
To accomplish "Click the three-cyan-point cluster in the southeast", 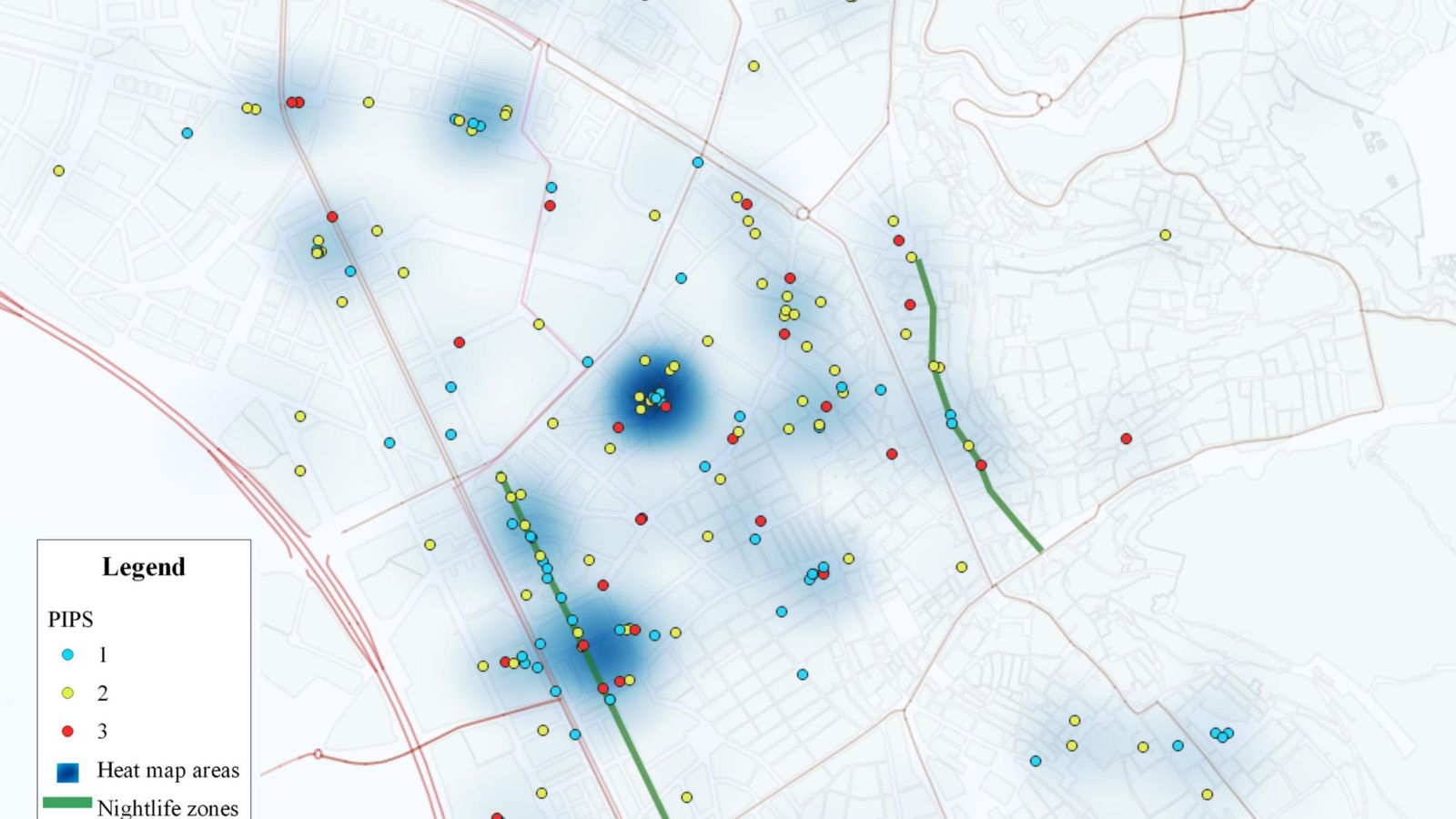I will click(x=1222, y=734).
